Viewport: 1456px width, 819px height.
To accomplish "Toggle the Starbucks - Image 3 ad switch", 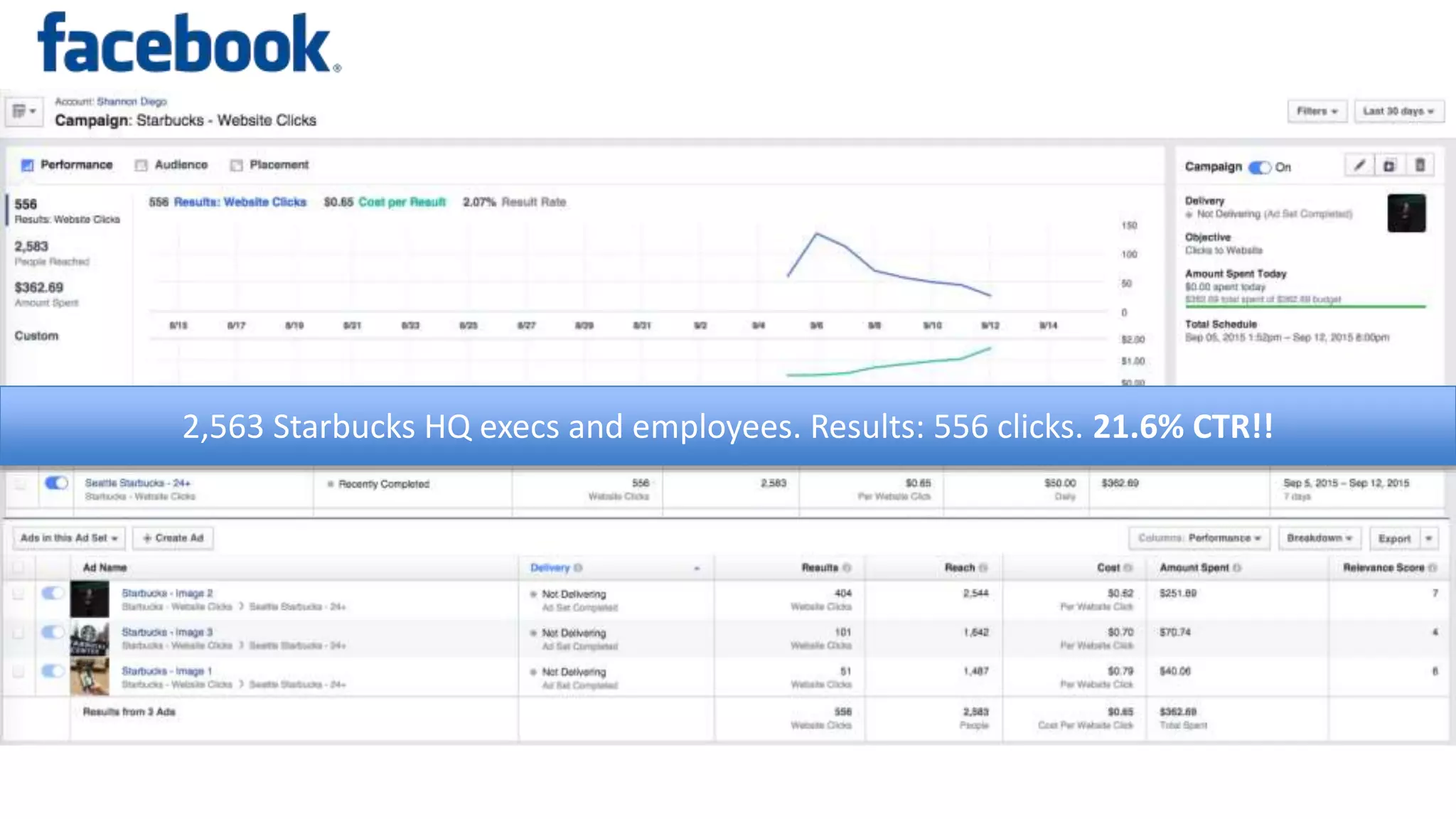I will [53, 632].
